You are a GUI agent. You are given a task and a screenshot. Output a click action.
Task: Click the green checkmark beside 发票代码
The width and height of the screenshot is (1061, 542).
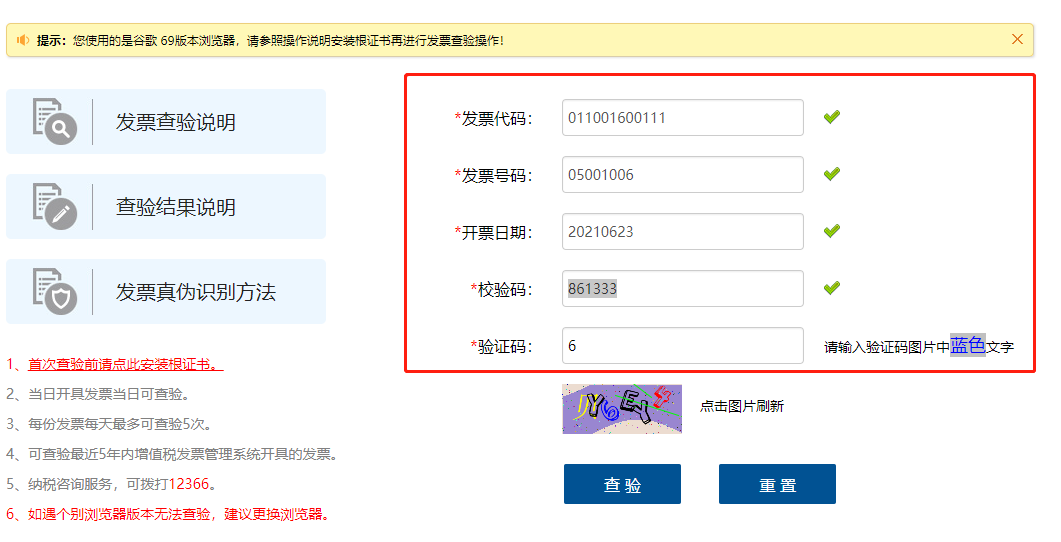(x=831, y=117)
